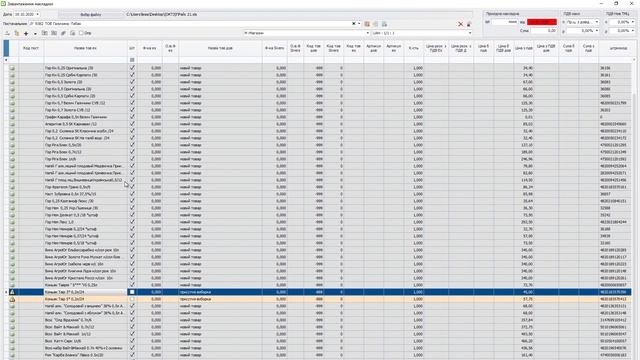Click the red date field in Прихідна накладна group
Image resolution: width=640 pixels, height=360 pixels.
click(x=542, y=22)
